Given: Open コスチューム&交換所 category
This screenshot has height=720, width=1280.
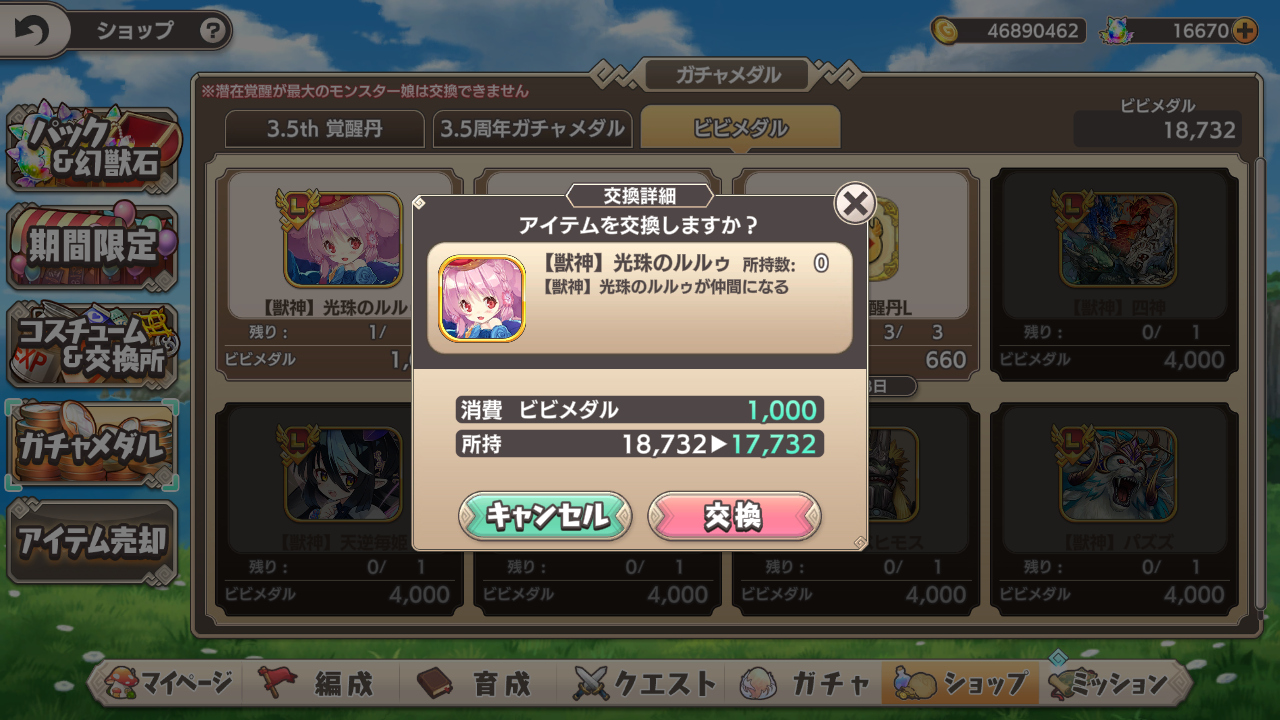Looking at the screenshot, I should tap(93, 345).
